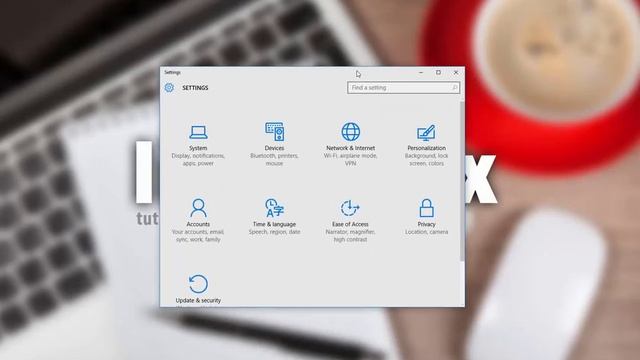Minimize the Settings window
This screenshot has height=360, width=640.
click(421, 72)
